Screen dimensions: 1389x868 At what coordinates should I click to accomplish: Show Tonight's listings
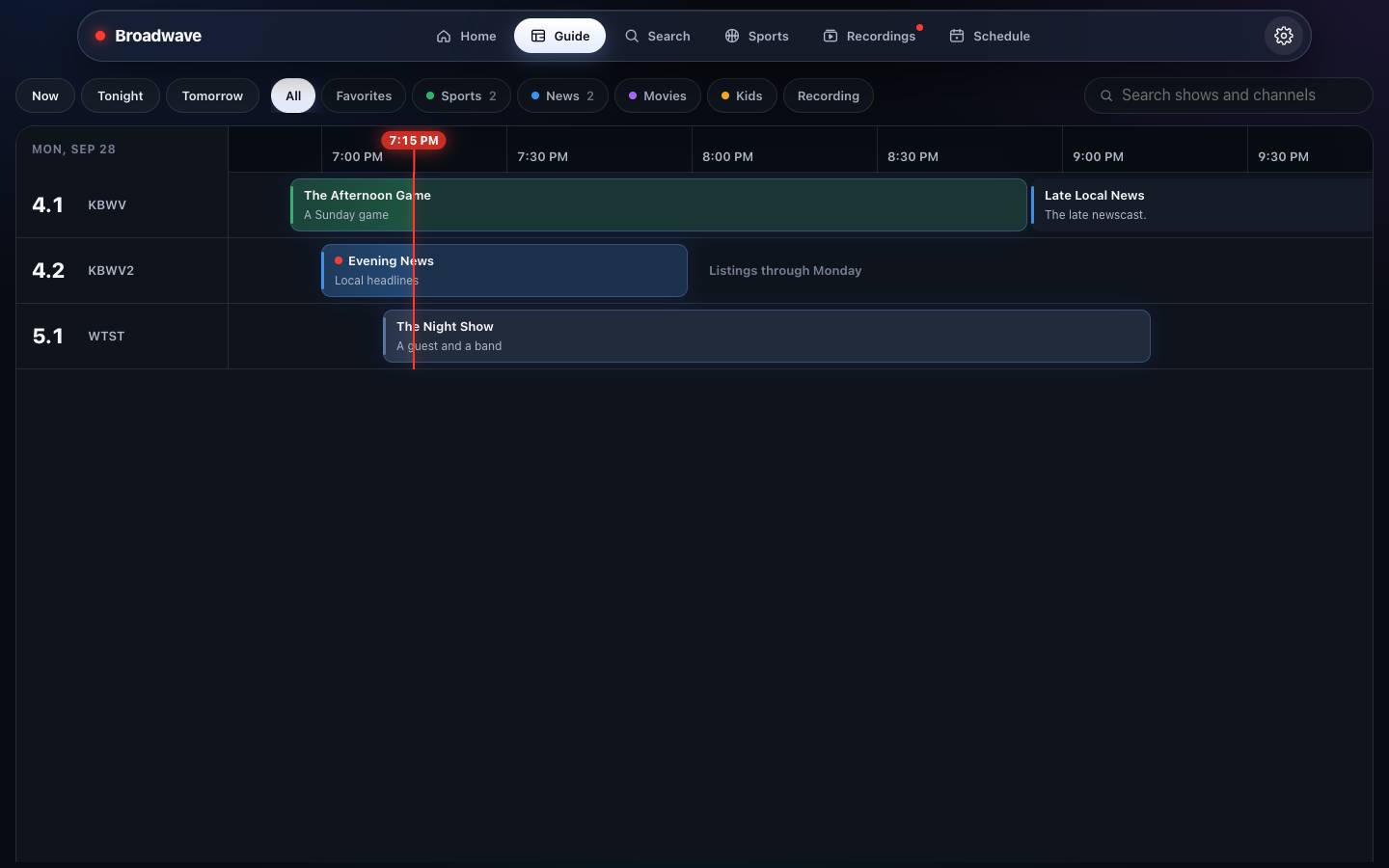(121, 95)
